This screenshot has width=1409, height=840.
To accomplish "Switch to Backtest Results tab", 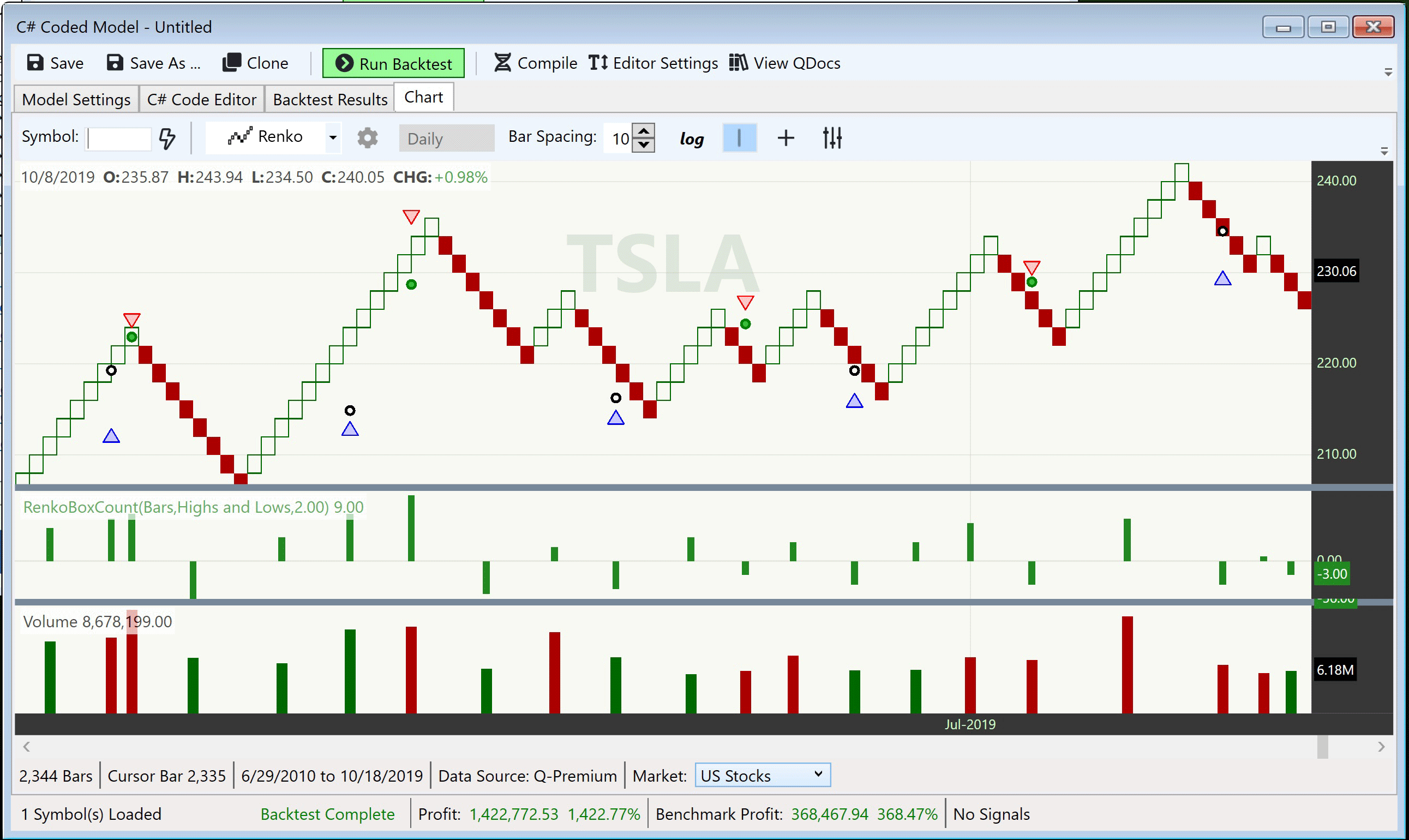I will coord(330,99).
